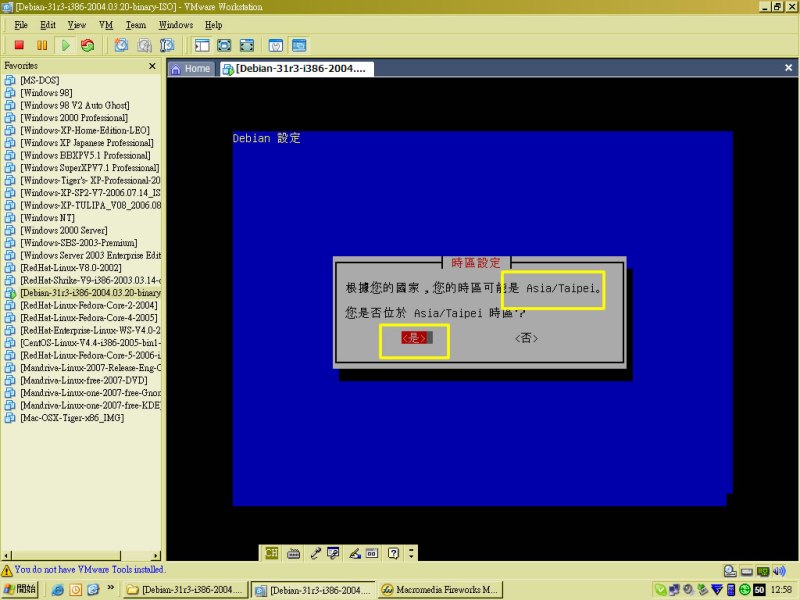
Task: Select [Mandriva-Linux-free-2007-DVD] favorite
Action: pos(84,380)
